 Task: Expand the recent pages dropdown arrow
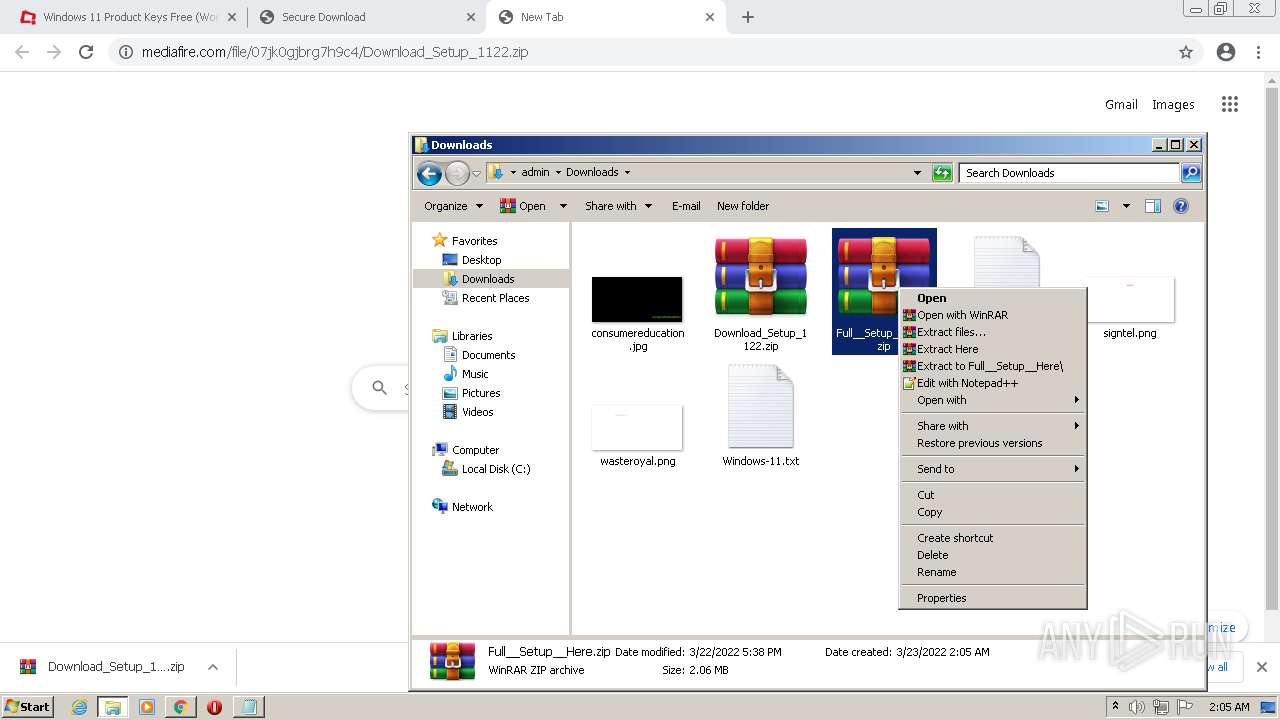(477, 173)
